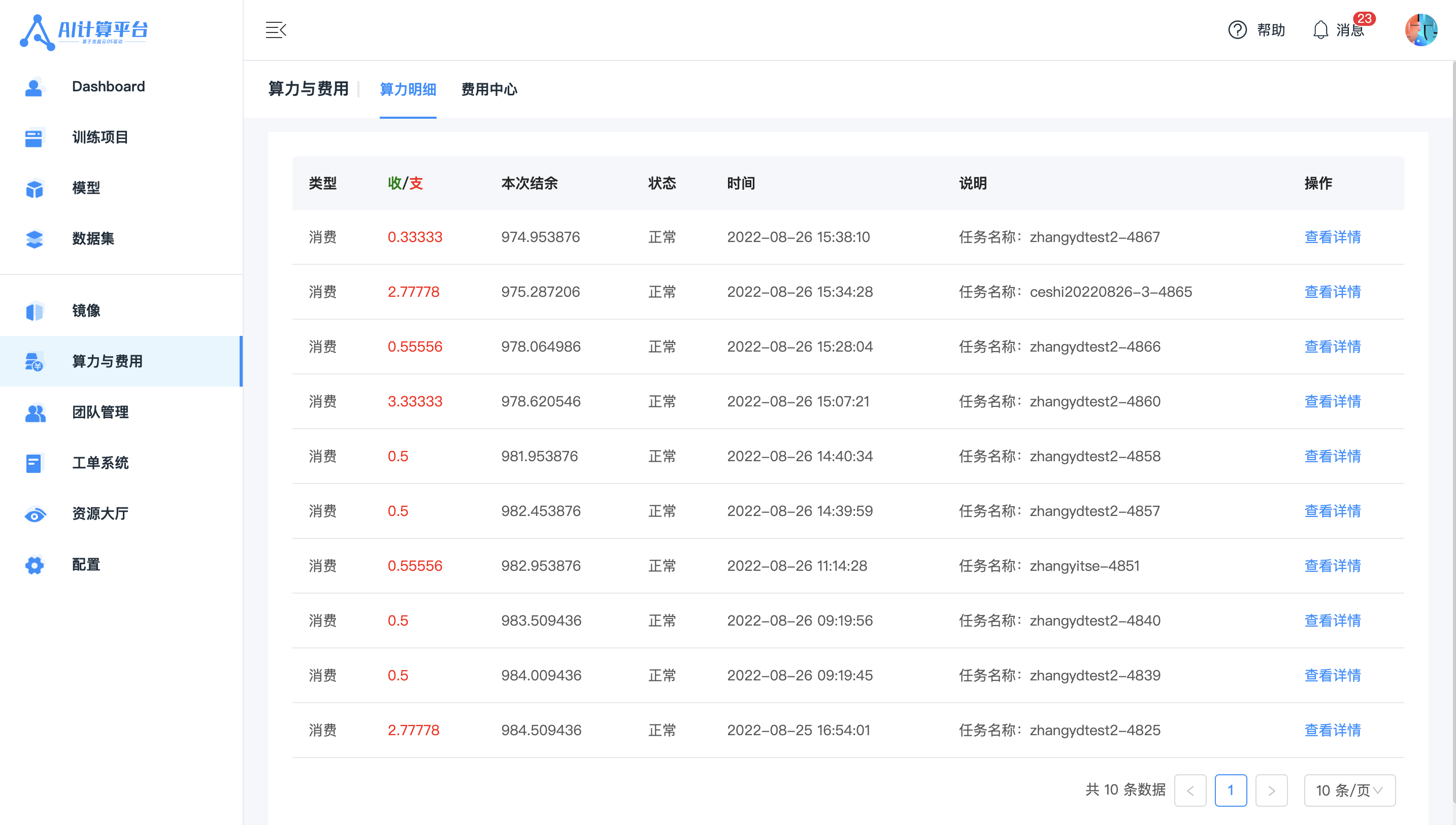Image resolution: width=1456 pixels, height=825 pixels.
Task: Switch to the 算力明细 tab
Action: pyautogui.click(x=408, y=89)
